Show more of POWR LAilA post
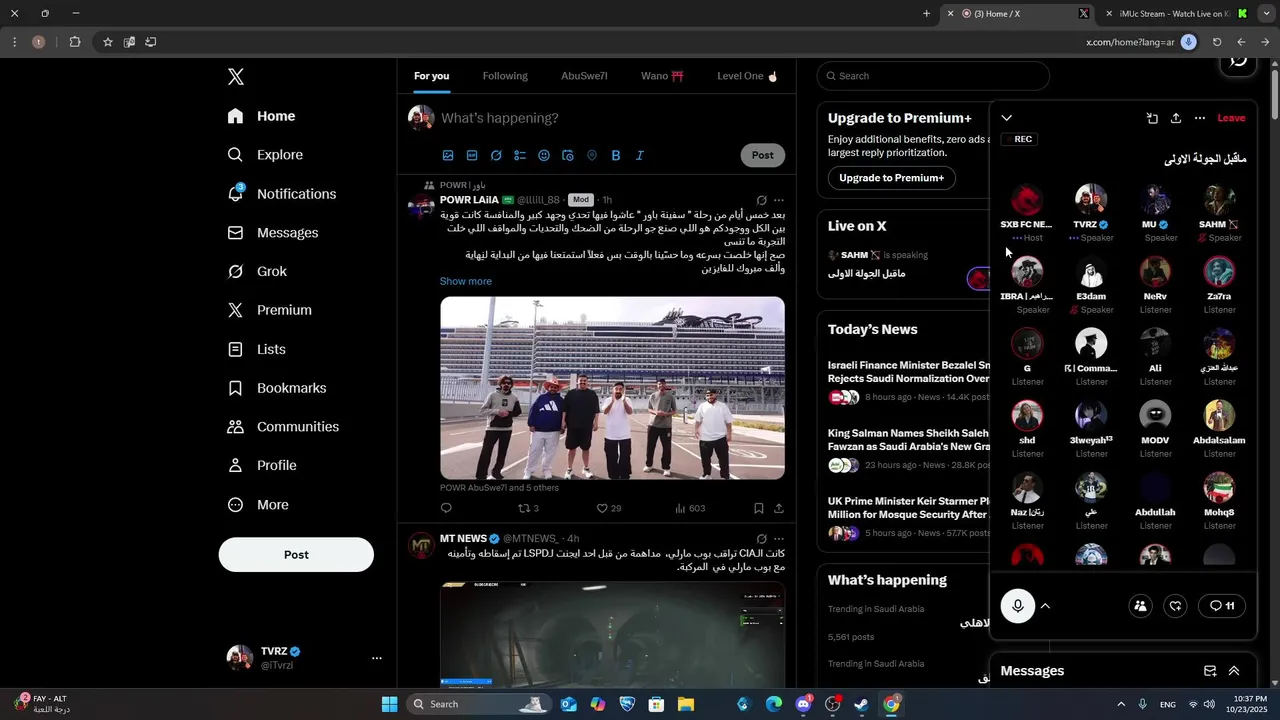The height and width of the screenshot is (720, 1280). click(x=466, y=281)
